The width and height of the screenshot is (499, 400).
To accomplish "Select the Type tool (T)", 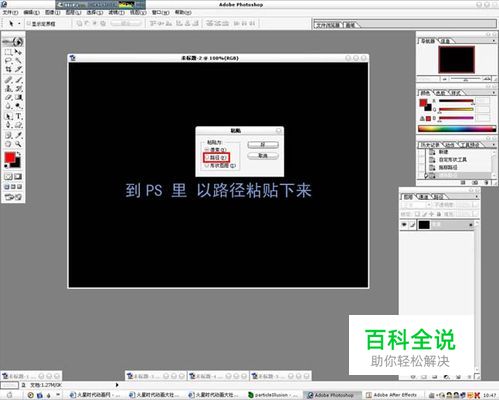I will click(x=18, y=116).
